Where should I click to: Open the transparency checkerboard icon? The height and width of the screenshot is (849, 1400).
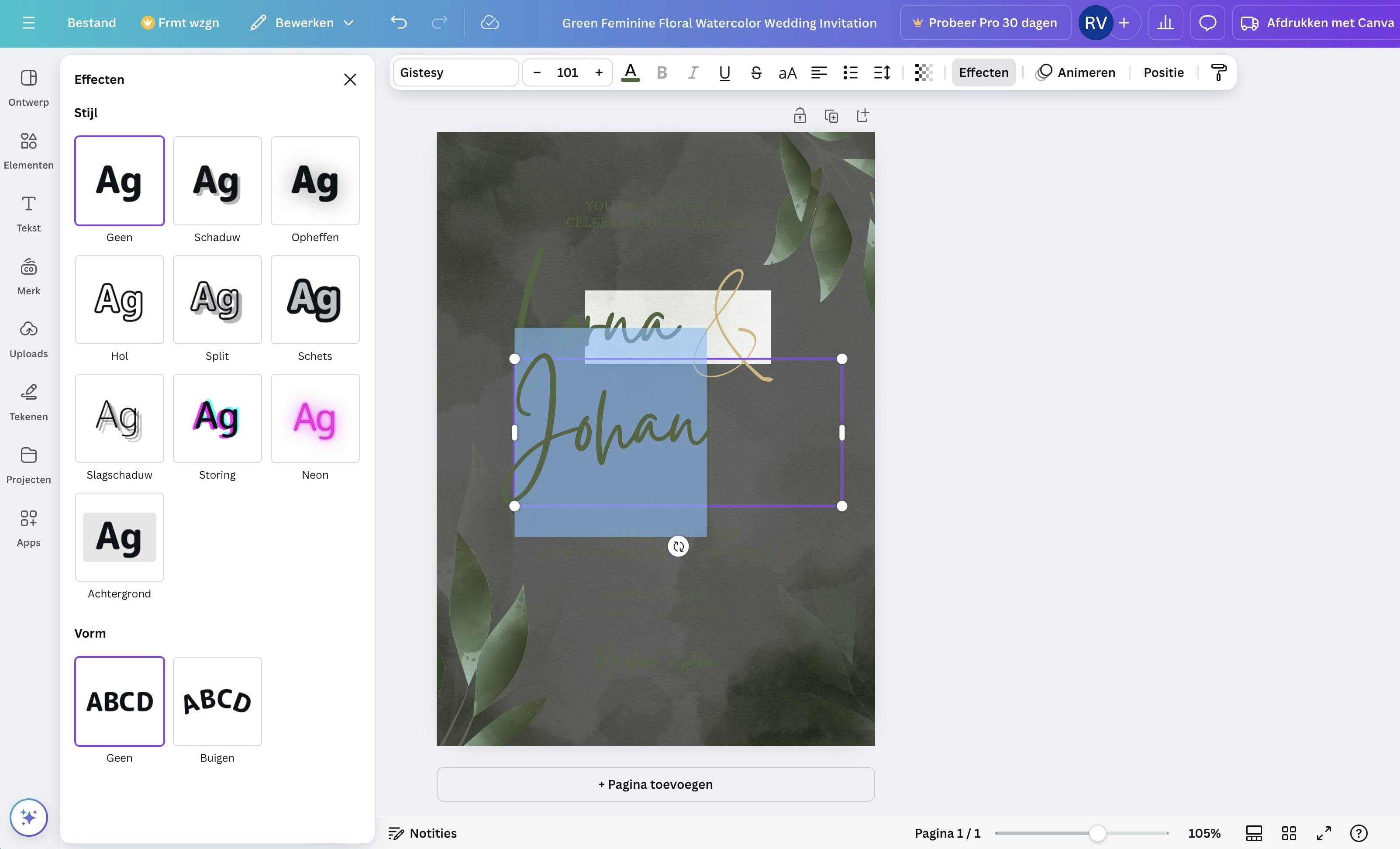pos(923,73)
